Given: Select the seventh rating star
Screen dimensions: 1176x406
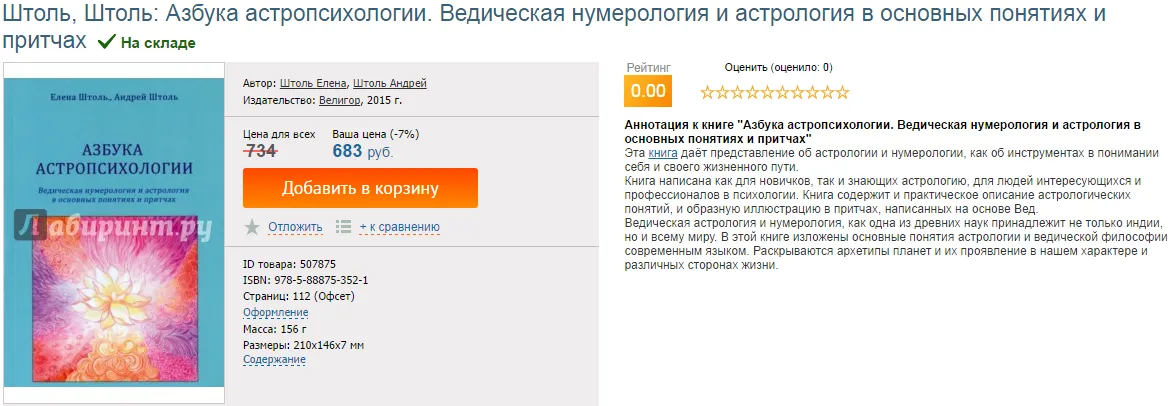Looking at the screenshot, I should (x=797, y=93).
